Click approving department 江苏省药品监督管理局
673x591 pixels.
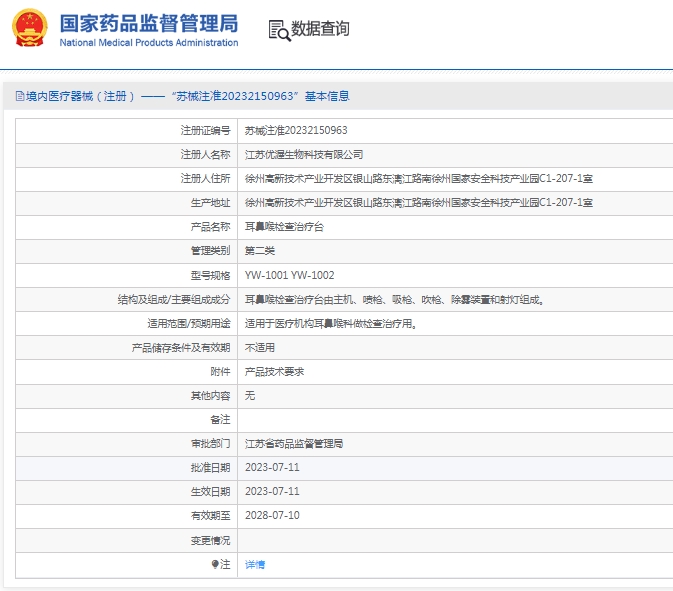click(x=294, y=444)
